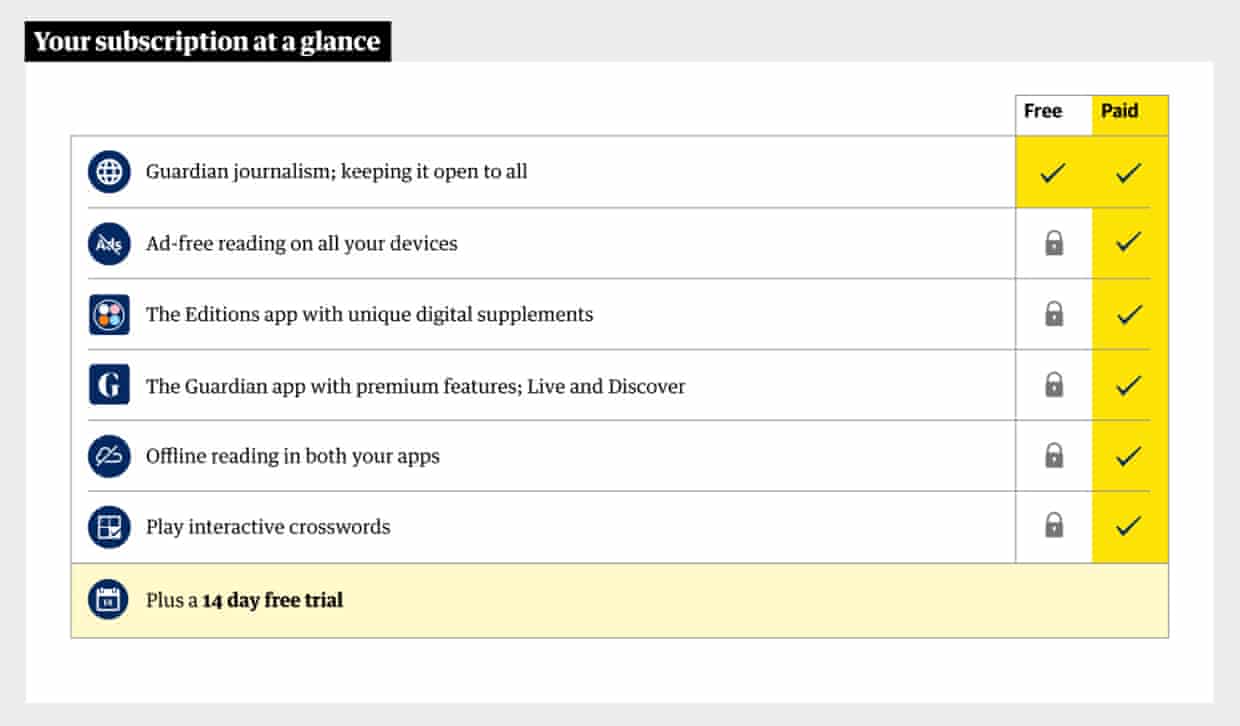The image size is (1240, 726).
Task: Click the Guardian app G logo icon
Action: [109, 385]
